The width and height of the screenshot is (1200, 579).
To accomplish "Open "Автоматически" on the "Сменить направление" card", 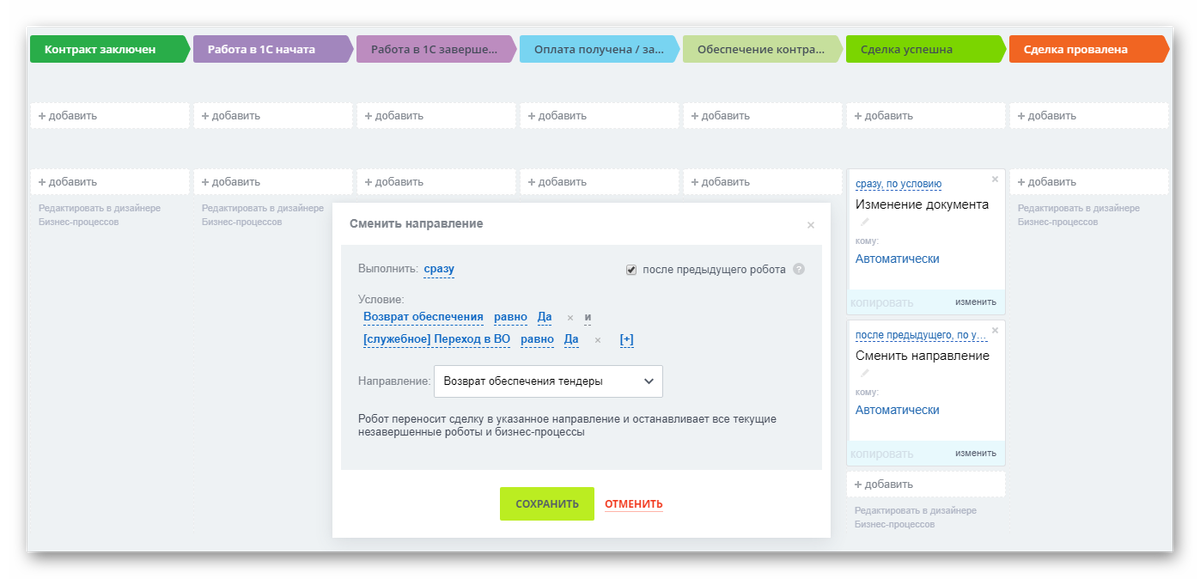I will [900, 409].
